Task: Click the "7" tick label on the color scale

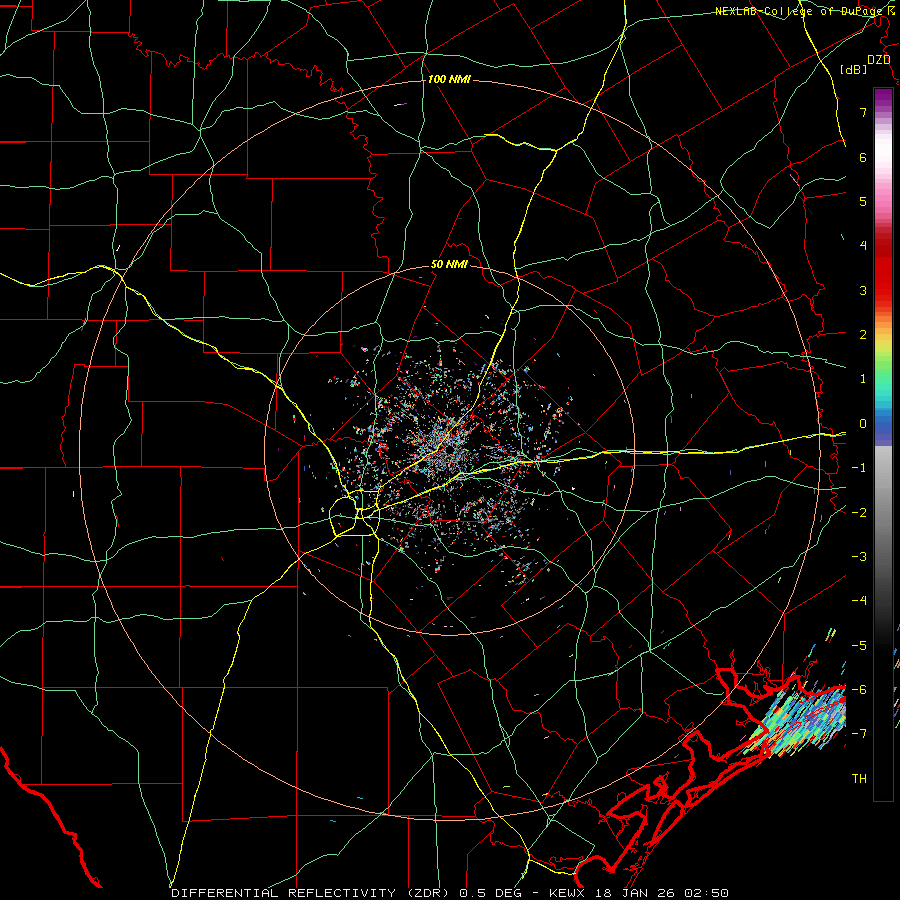Action: [863, 112]
